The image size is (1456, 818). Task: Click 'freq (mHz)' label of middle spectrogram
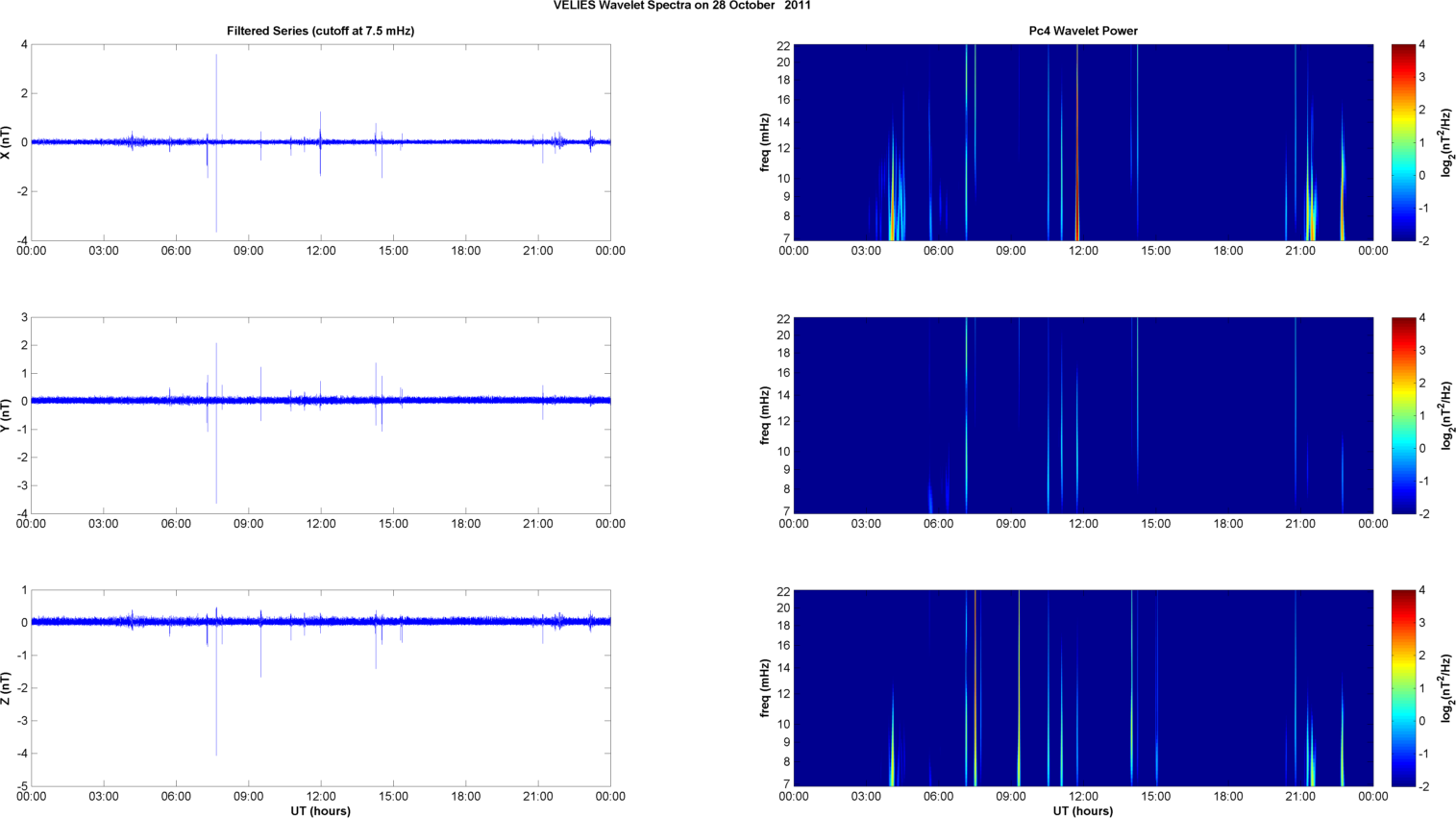(x=765, y=415)
